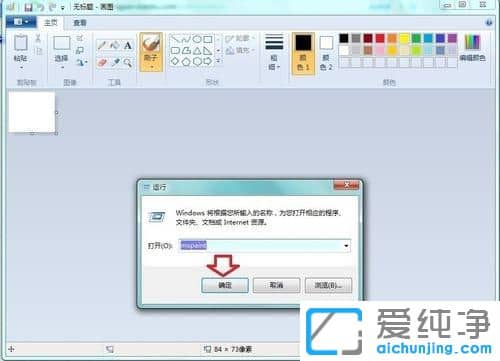The width and height of the screenshot is (500, 361).
Task: Select the Text tool letter A
Action: [x=127, y=46]
